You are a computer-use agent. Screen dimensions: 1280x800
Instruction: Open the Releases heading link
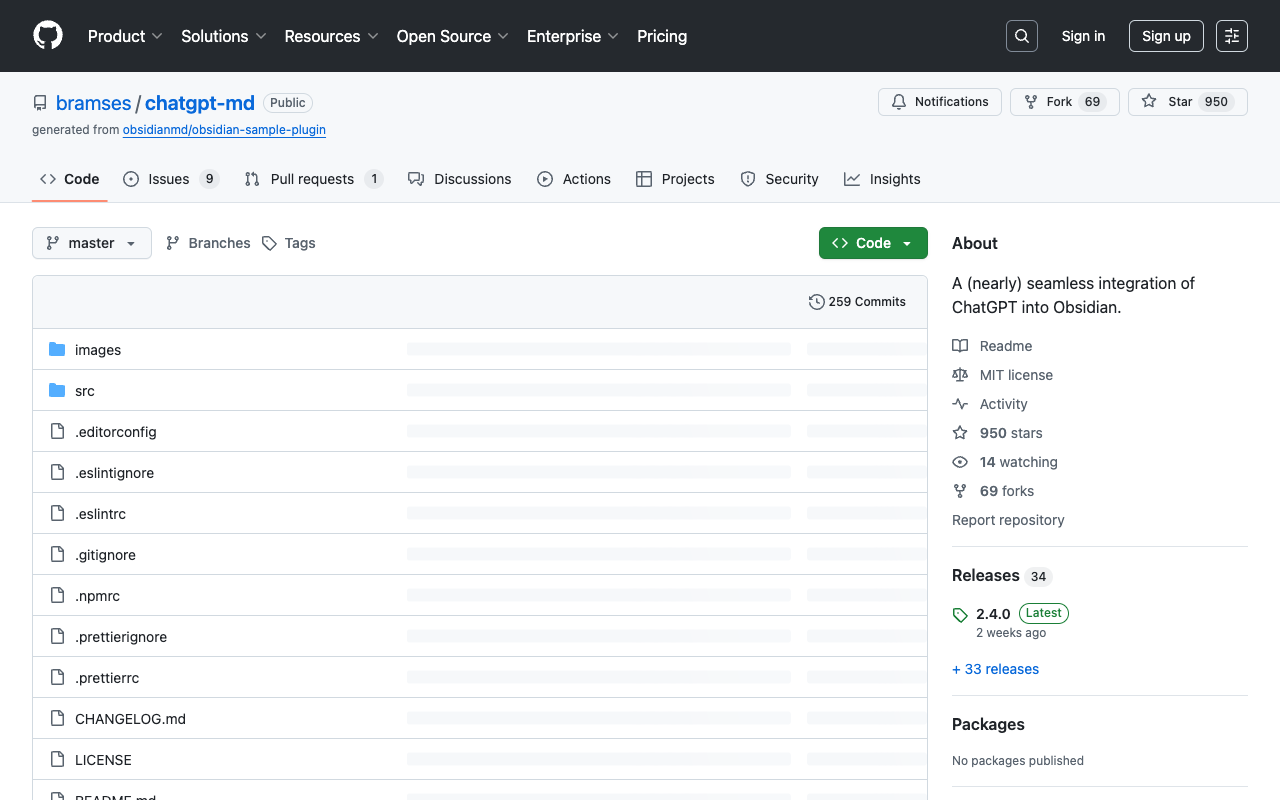(986, 576)
